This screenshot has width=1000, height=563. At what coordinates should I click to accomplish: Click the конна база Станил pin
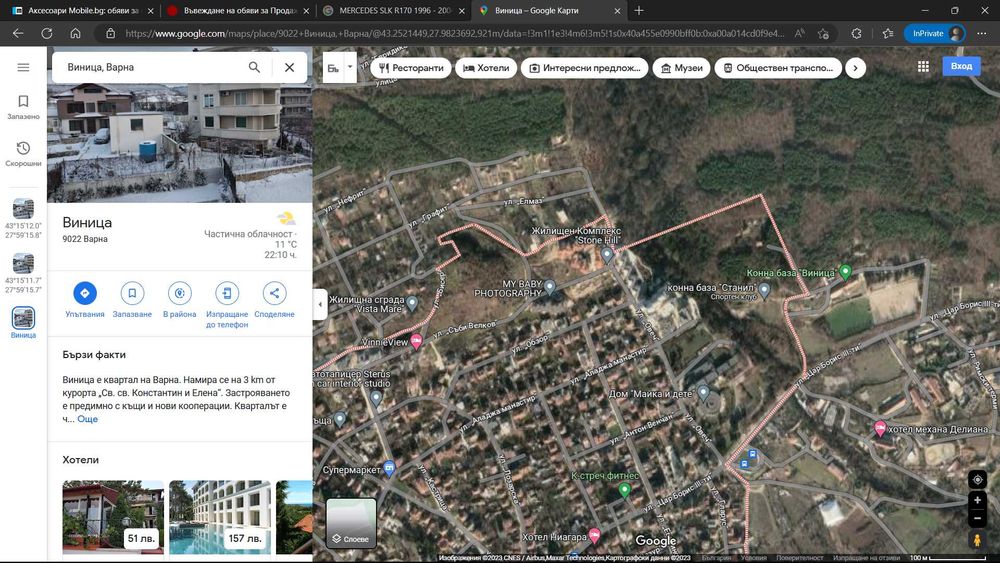click(764, 290)
